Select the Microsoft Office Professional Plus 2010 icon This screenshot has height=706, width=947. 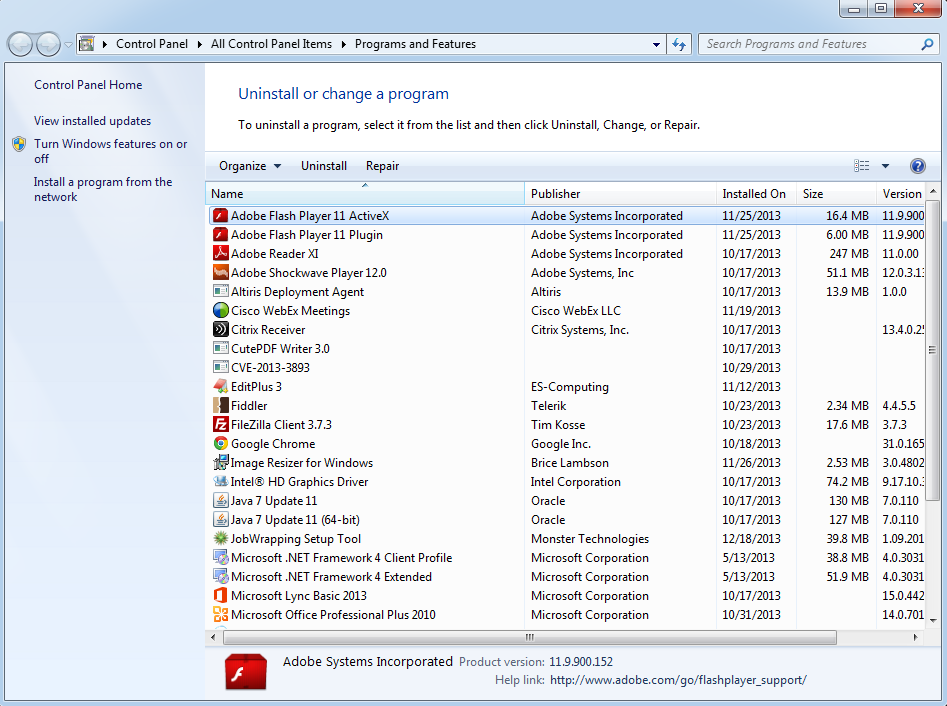point(221,614)
